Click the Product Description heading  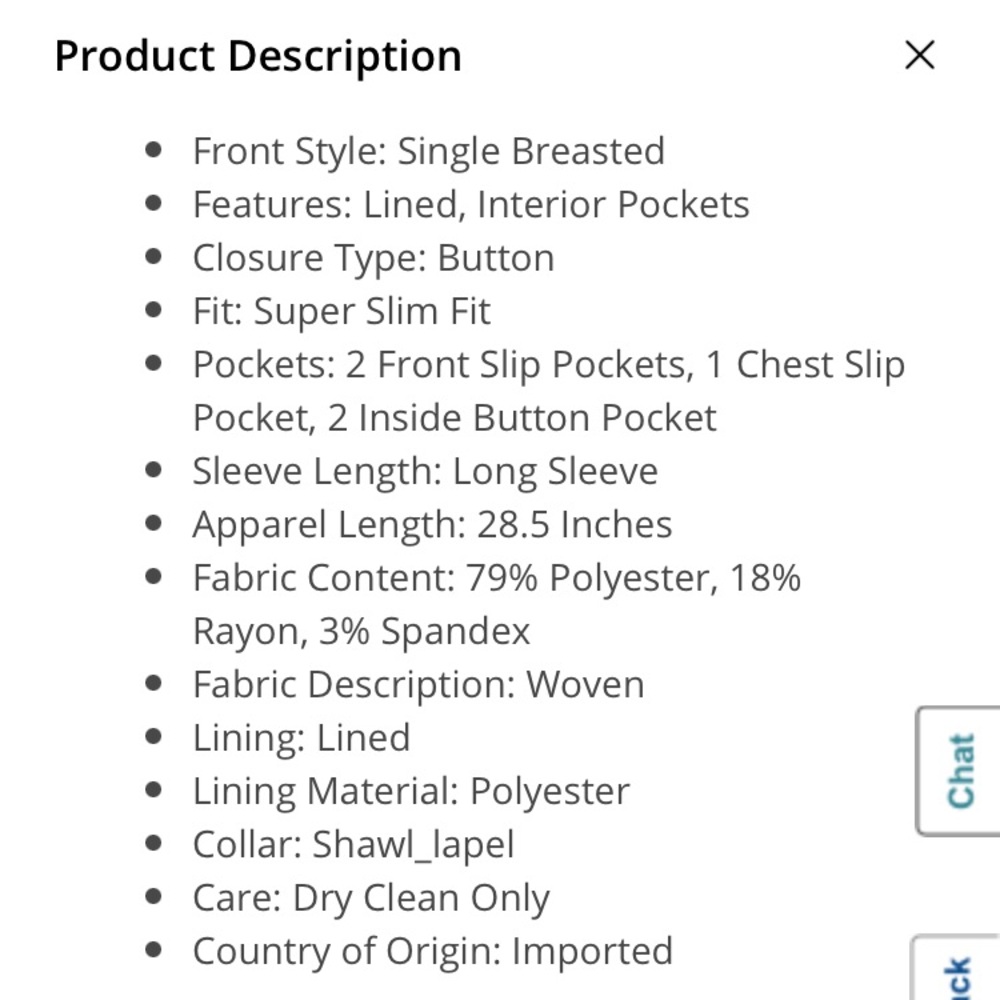point(258,56)
